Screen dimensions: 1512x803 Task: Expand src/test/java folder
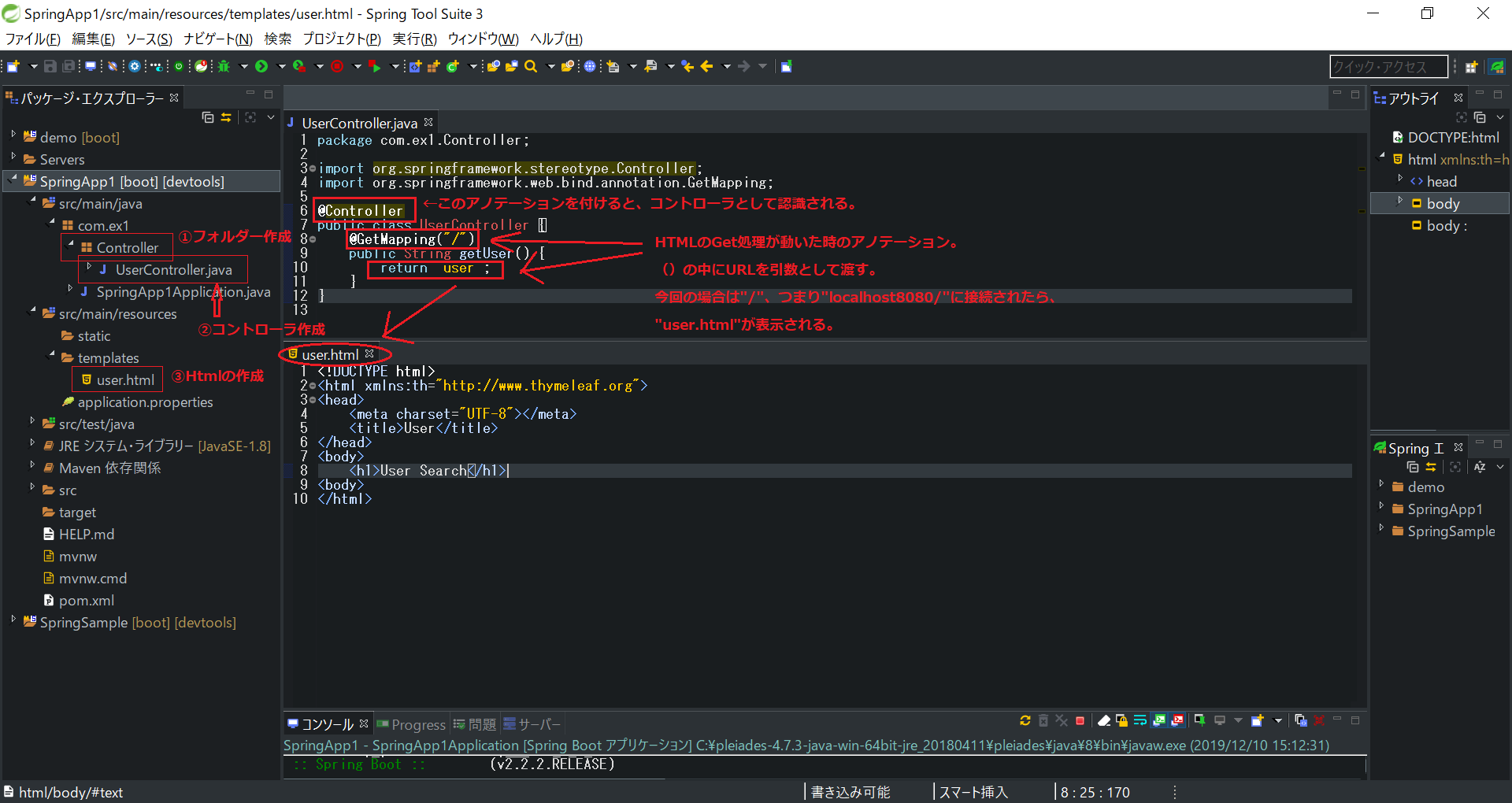click(32, 422)
